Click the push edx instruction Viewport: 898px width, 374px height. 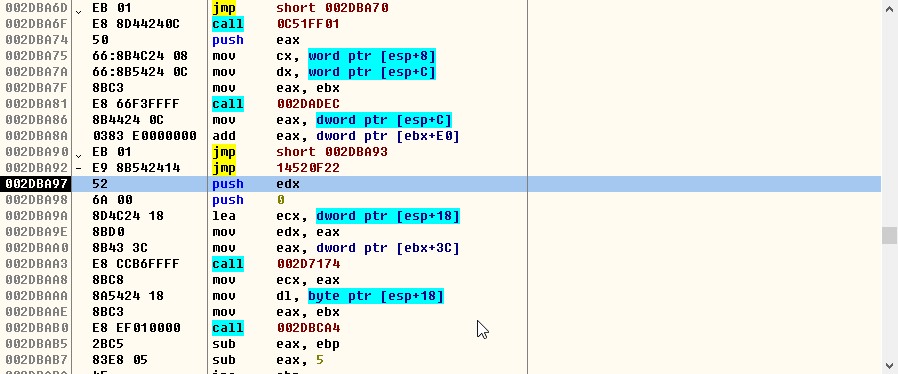(255, 184)
